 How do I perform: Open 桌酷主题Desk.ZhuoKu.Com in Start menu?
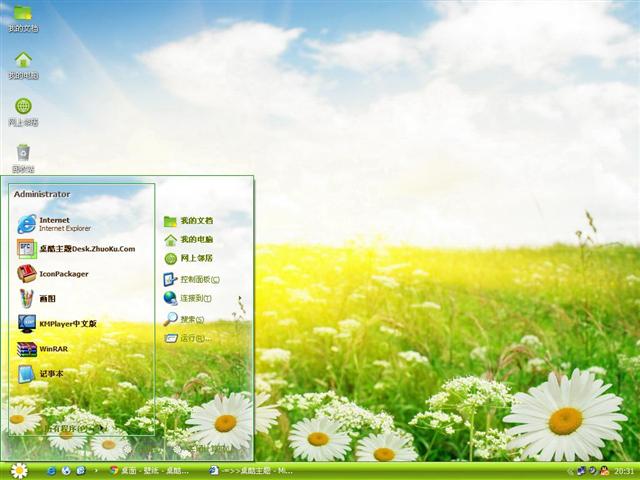click(x=76, y=249)
